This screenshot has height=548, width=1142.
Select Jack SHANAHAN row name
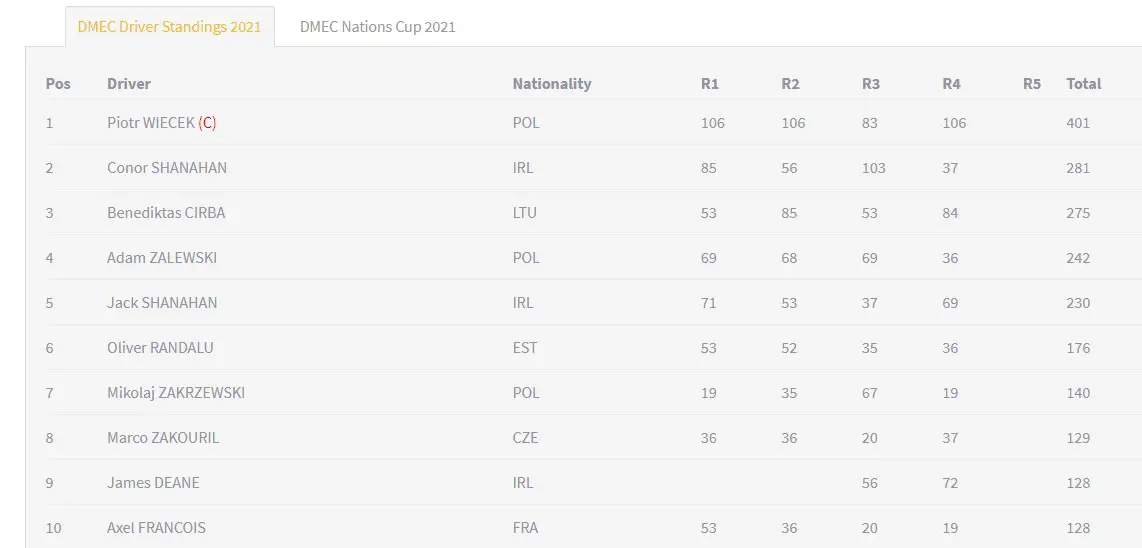pos(162,302)
